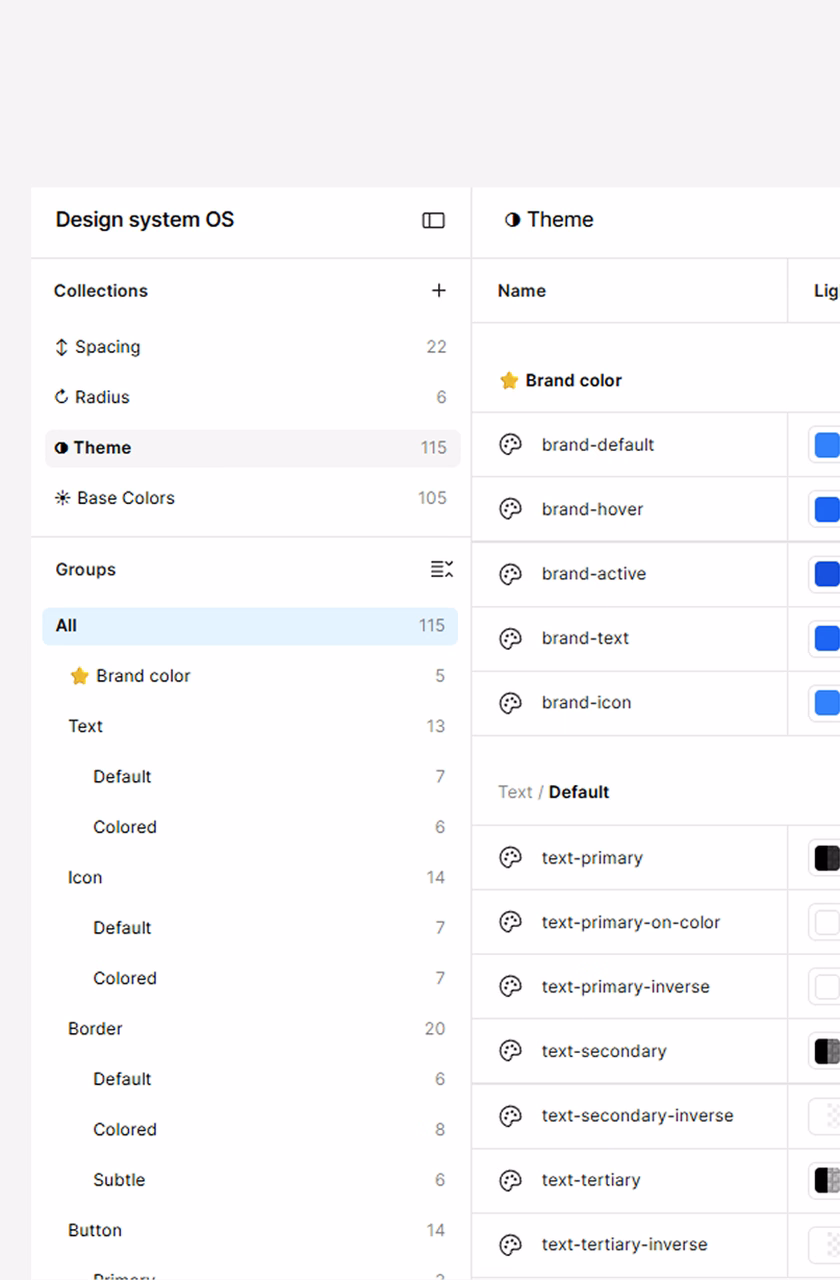
Task: Click the brand-hover variable name
Action: click(592, 509)
